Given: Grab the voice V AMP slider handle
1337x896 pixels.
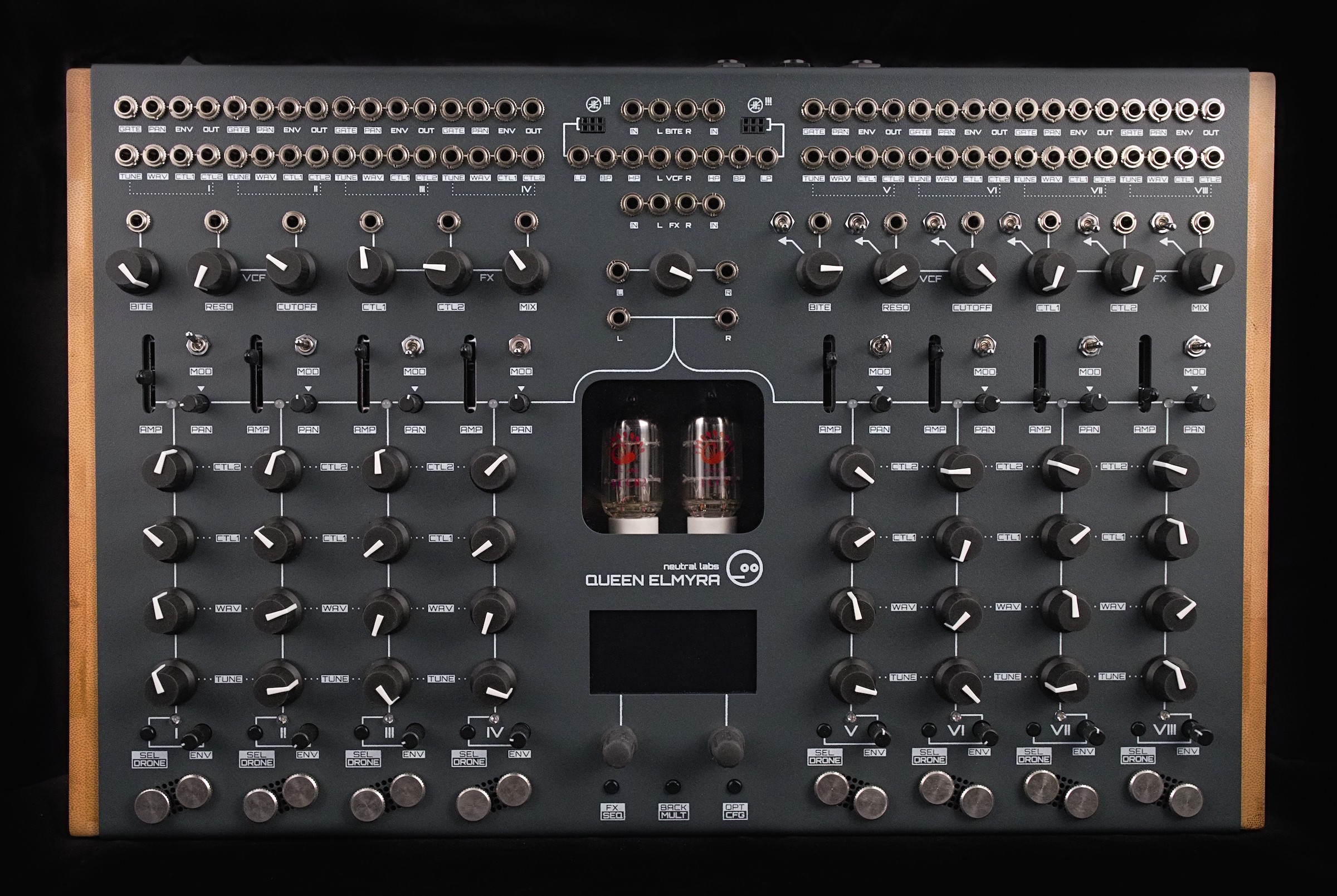Looking at the screenshot, I should [x=829, y=358].
